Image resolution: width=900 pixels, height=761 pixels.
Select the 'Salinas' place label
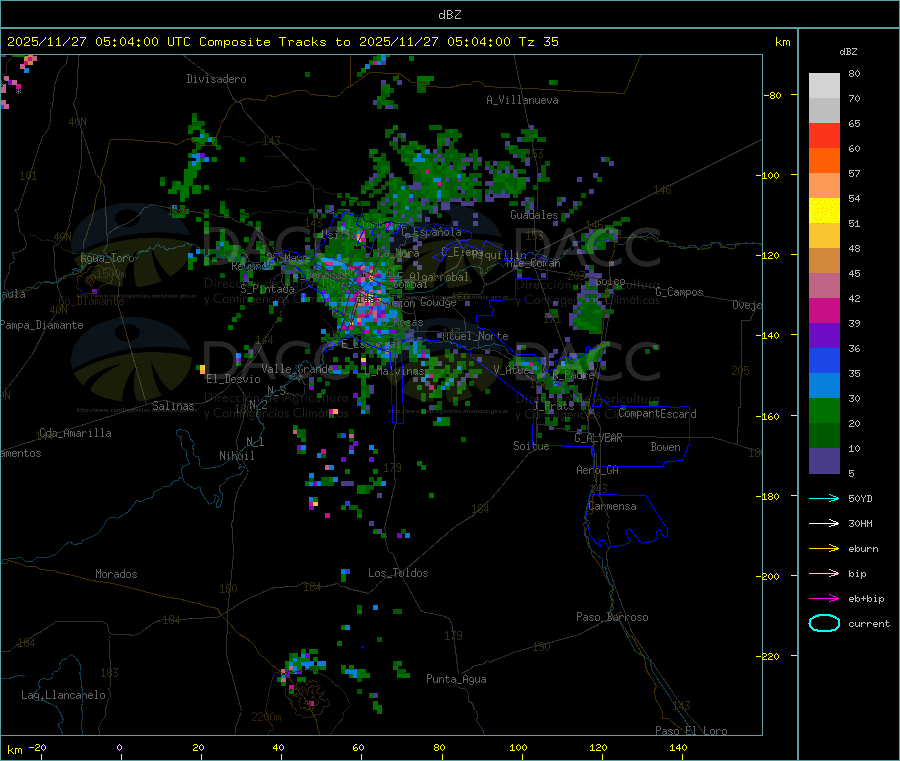point(173,406)
